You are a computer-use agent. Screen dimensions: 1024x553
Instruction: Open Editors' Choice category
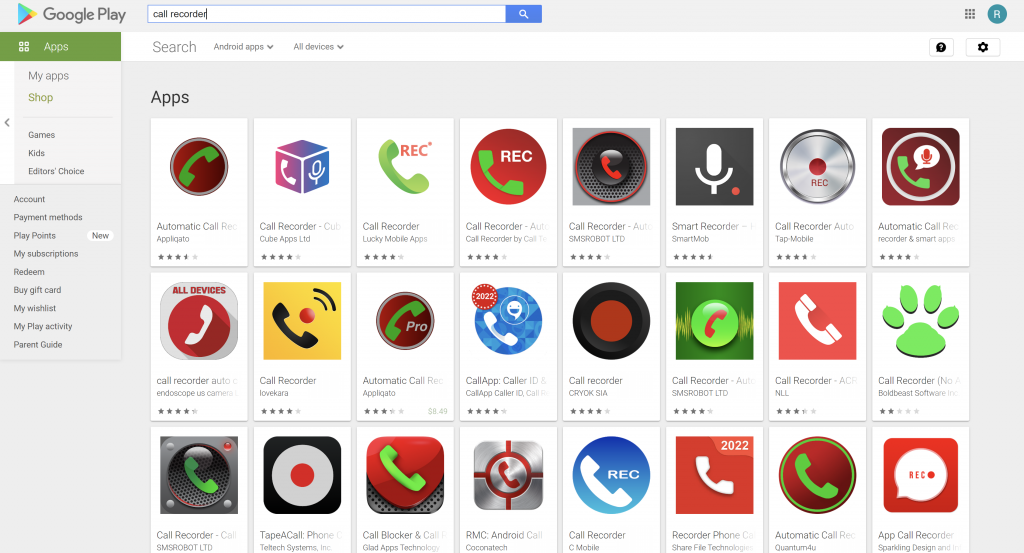point(56,171)
